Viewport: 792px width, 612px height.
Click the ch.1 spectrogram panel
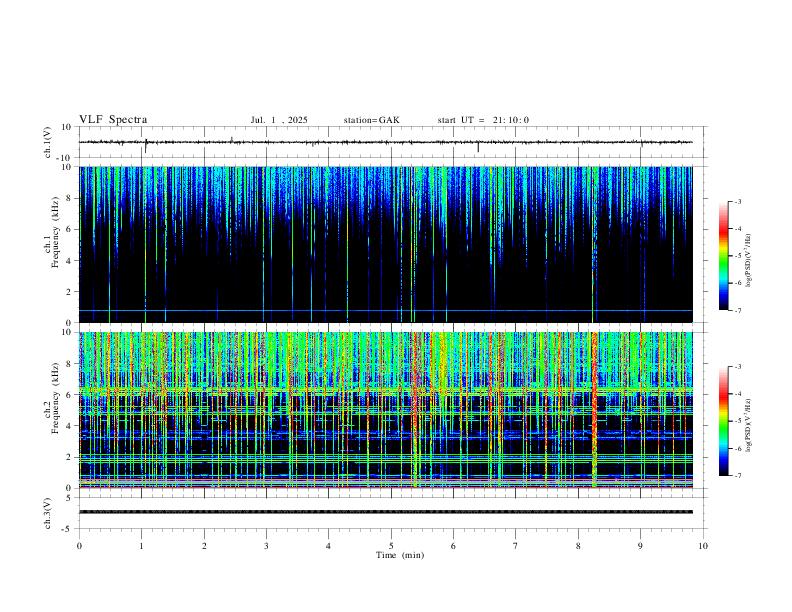[385, 244]
